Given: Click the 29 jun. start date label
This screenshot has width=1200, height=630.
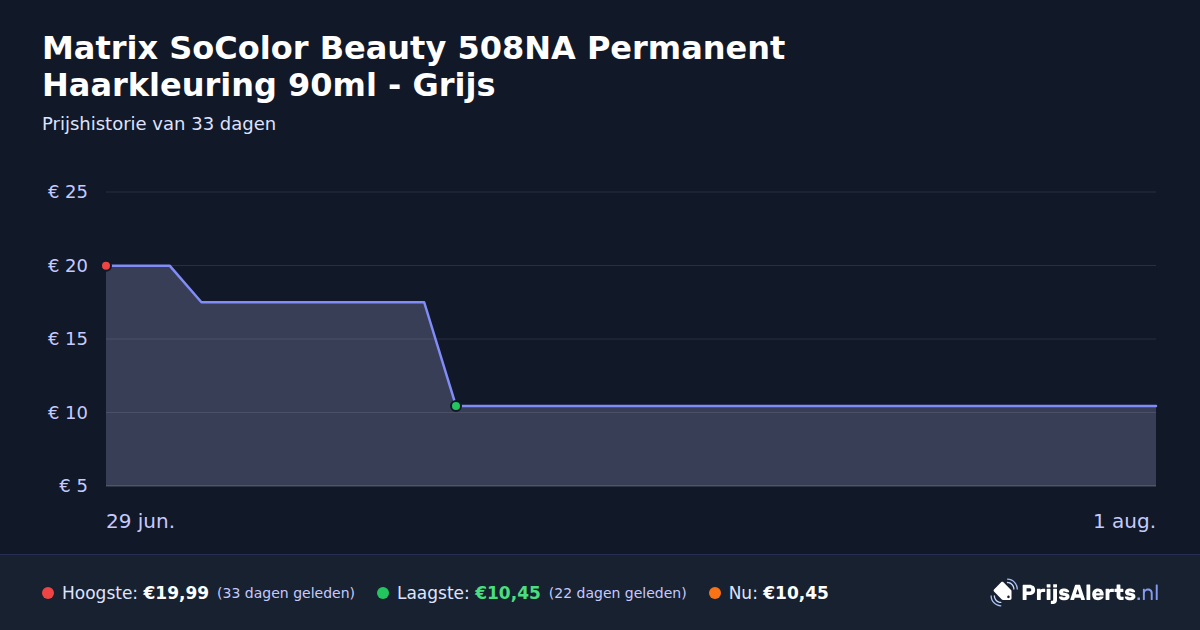Looking at the screenshot, I should (141, 522).
